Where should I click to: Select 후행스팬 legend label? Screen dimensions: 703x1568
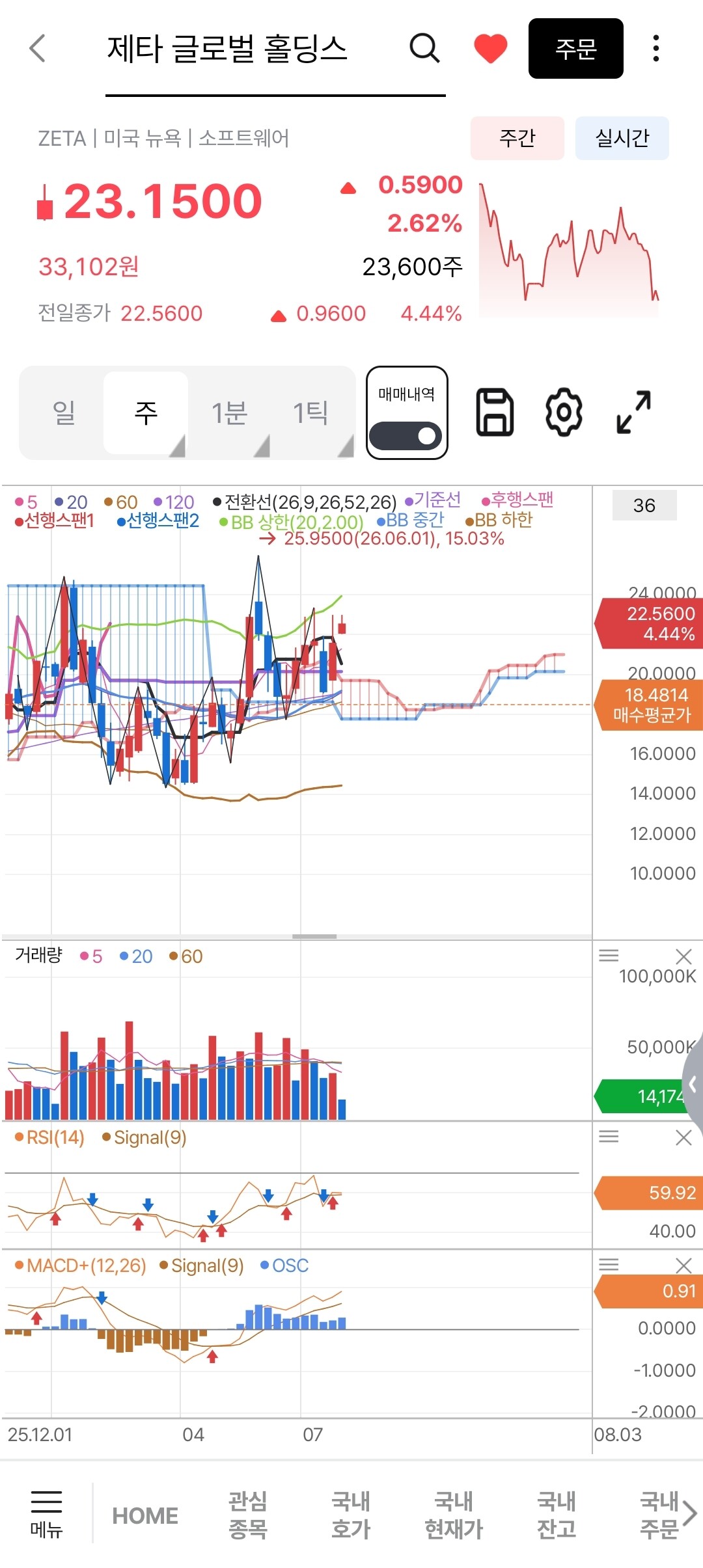coord(517,500)
